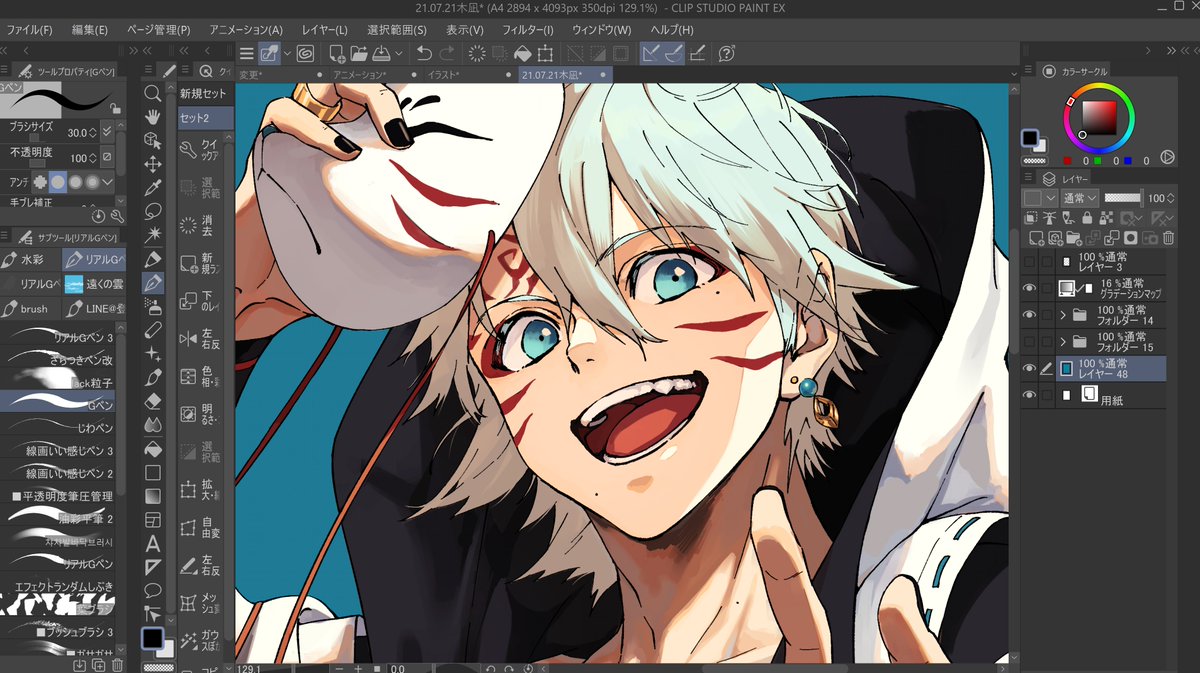Viewport: 1200px width, 673px height.
Task: Select the Zoom magnifier tool
Action: click(153, 93)
